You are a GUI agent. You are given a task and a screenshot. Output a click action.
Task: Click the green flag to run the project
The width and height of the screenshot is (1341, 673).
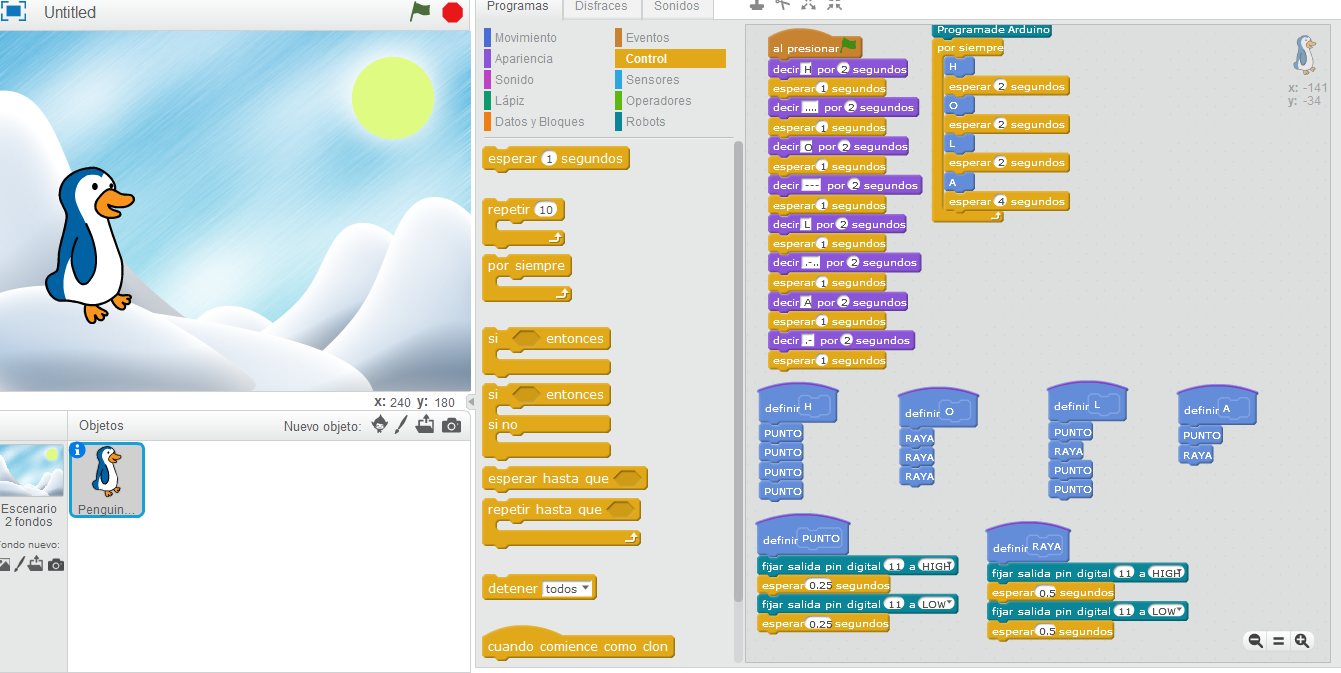click(420, 12)
